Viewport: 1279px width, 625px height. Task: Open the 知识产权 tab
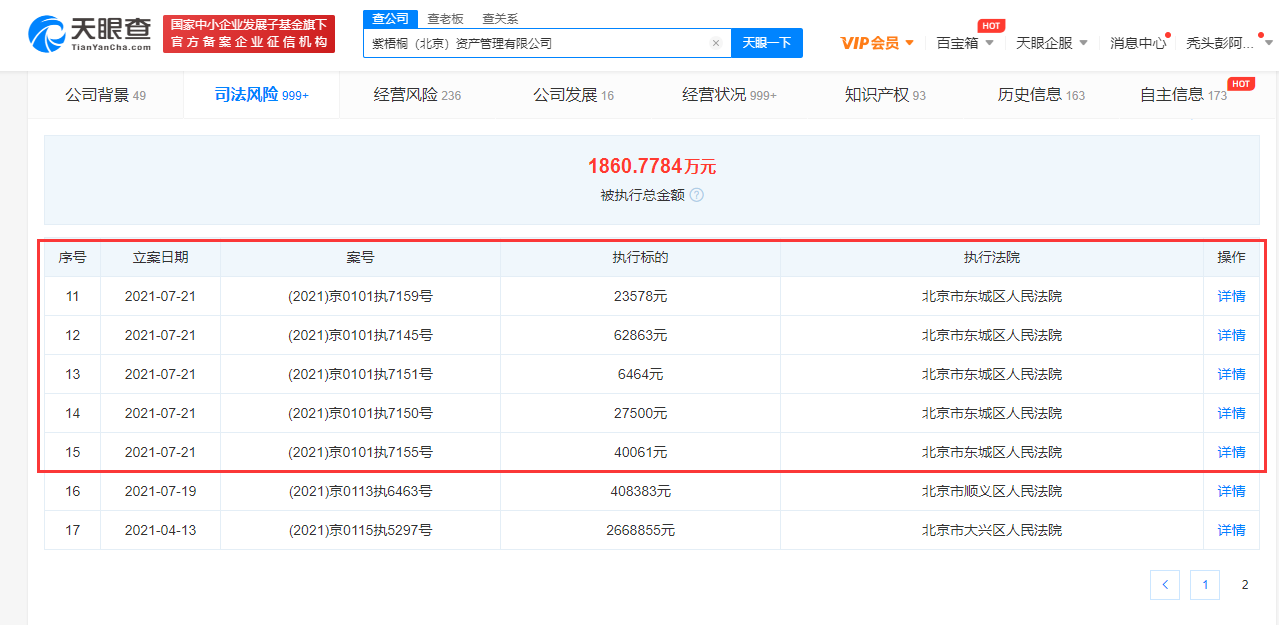[885, 95]
